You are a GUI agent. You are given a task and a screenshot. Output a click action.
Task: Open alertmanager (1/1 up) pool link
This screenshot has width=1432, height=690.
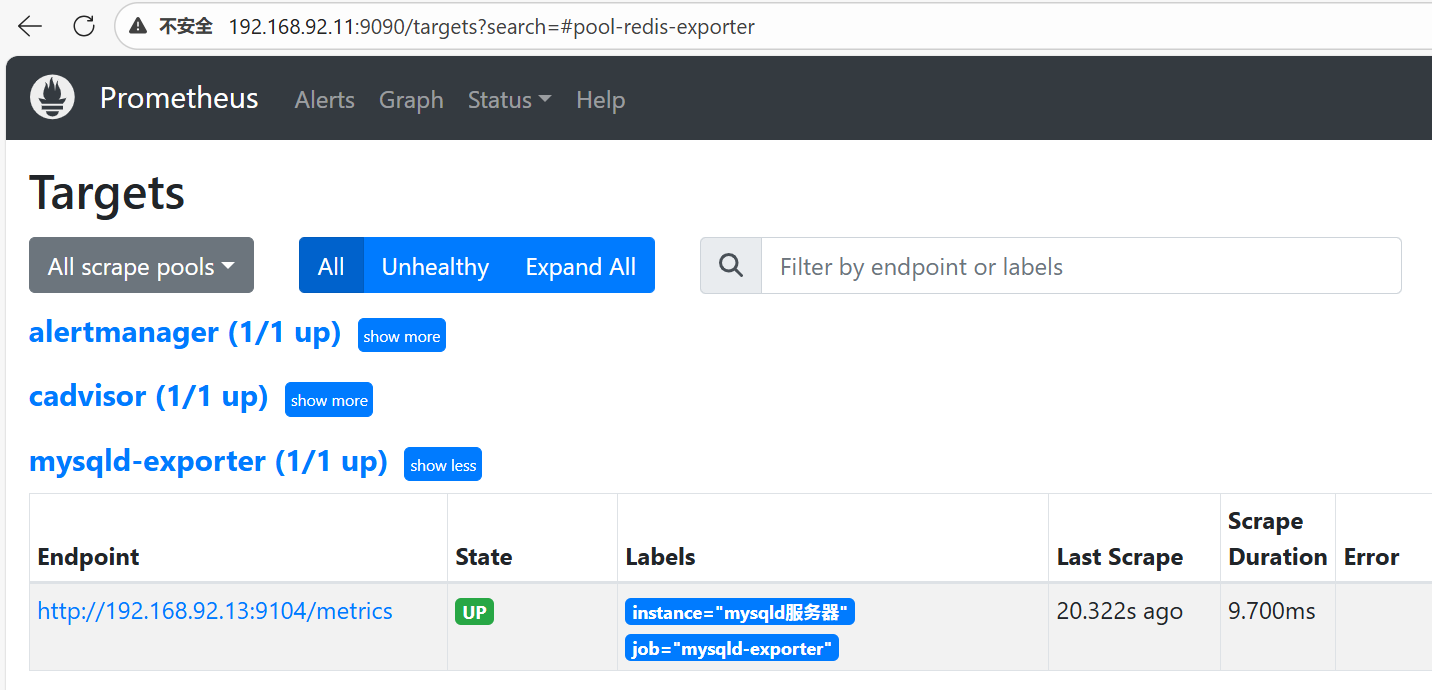[x=185, y=332]
